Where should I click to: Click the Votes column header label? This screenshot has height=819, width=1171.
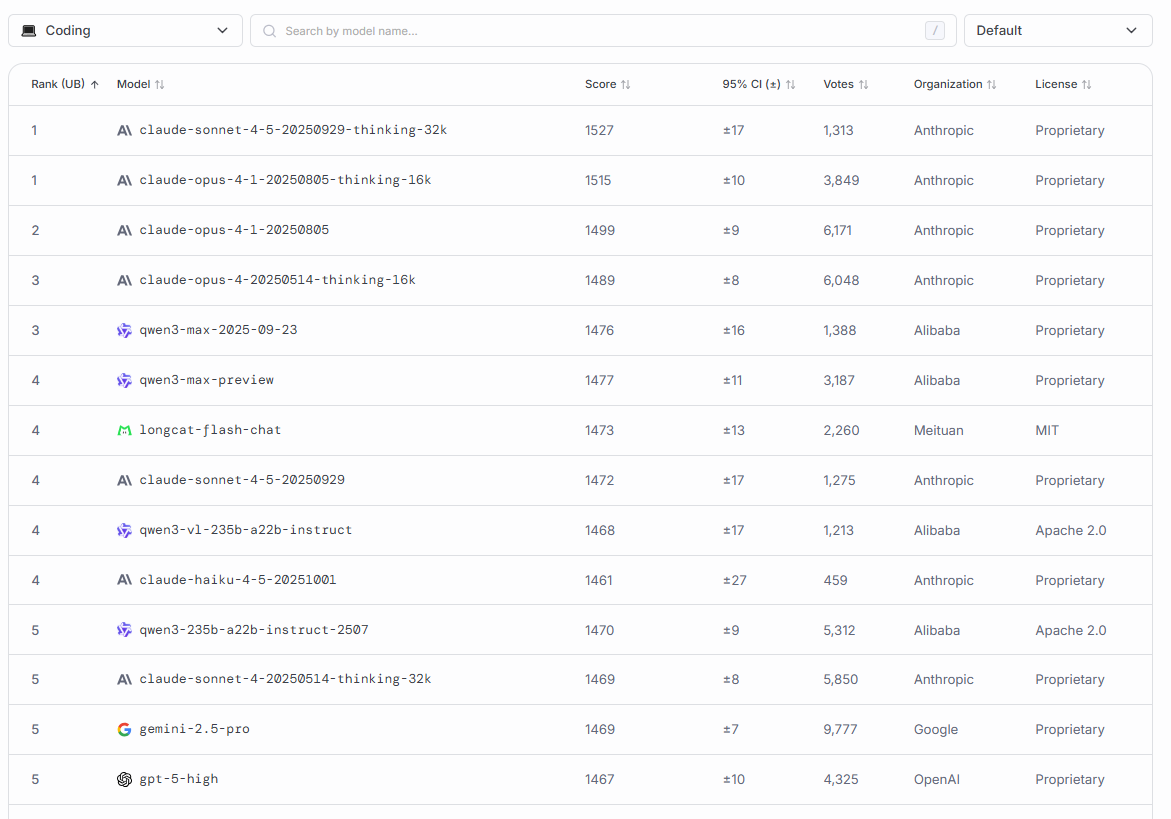[839, 84]
